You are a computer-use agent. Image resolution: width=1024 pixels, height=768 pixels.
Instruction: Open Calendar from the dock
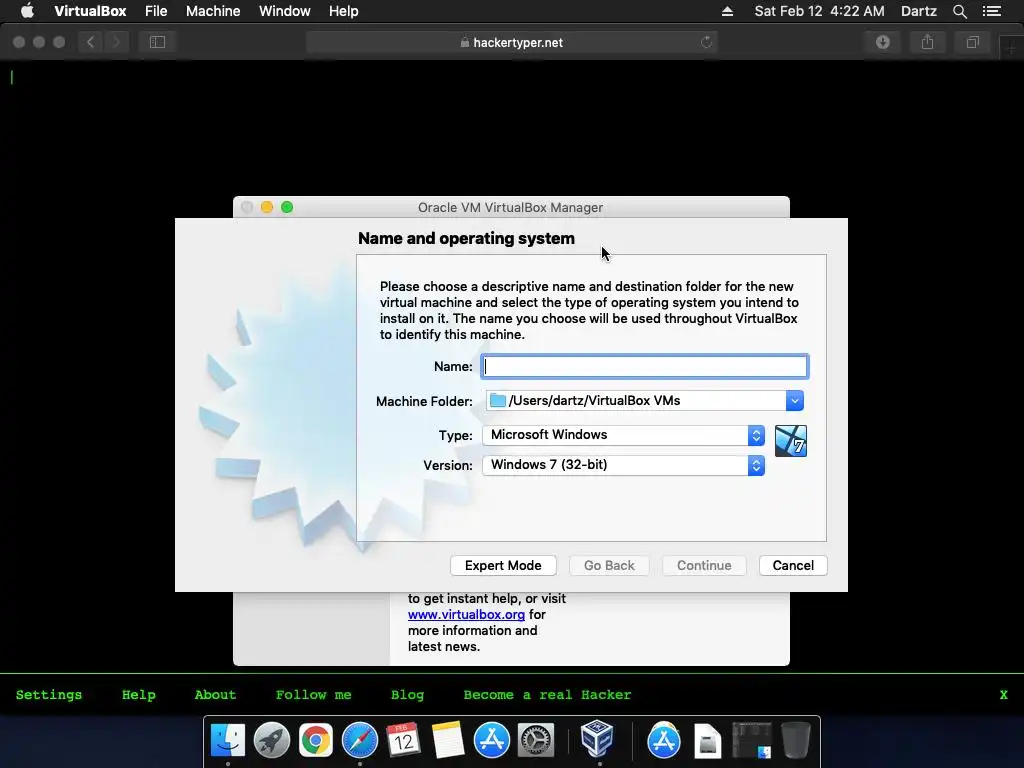click(x=403, y=741)
